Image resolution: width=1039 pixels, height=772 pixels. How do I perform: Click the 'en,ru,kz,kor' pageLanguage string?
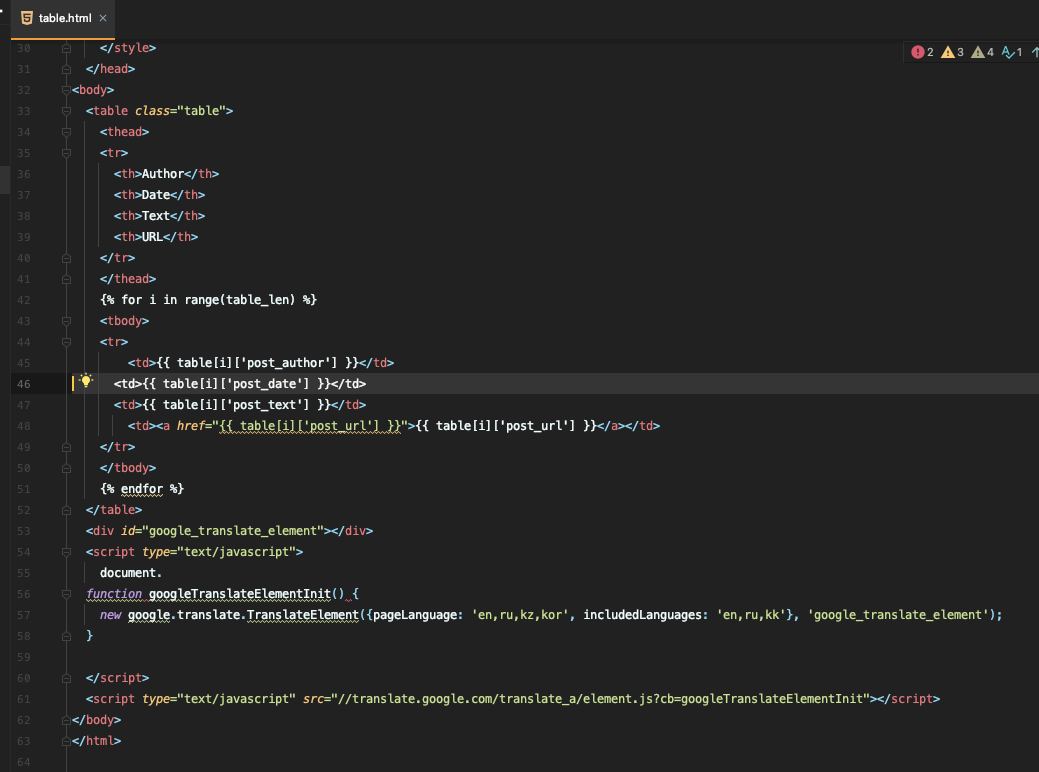point(520,615)
